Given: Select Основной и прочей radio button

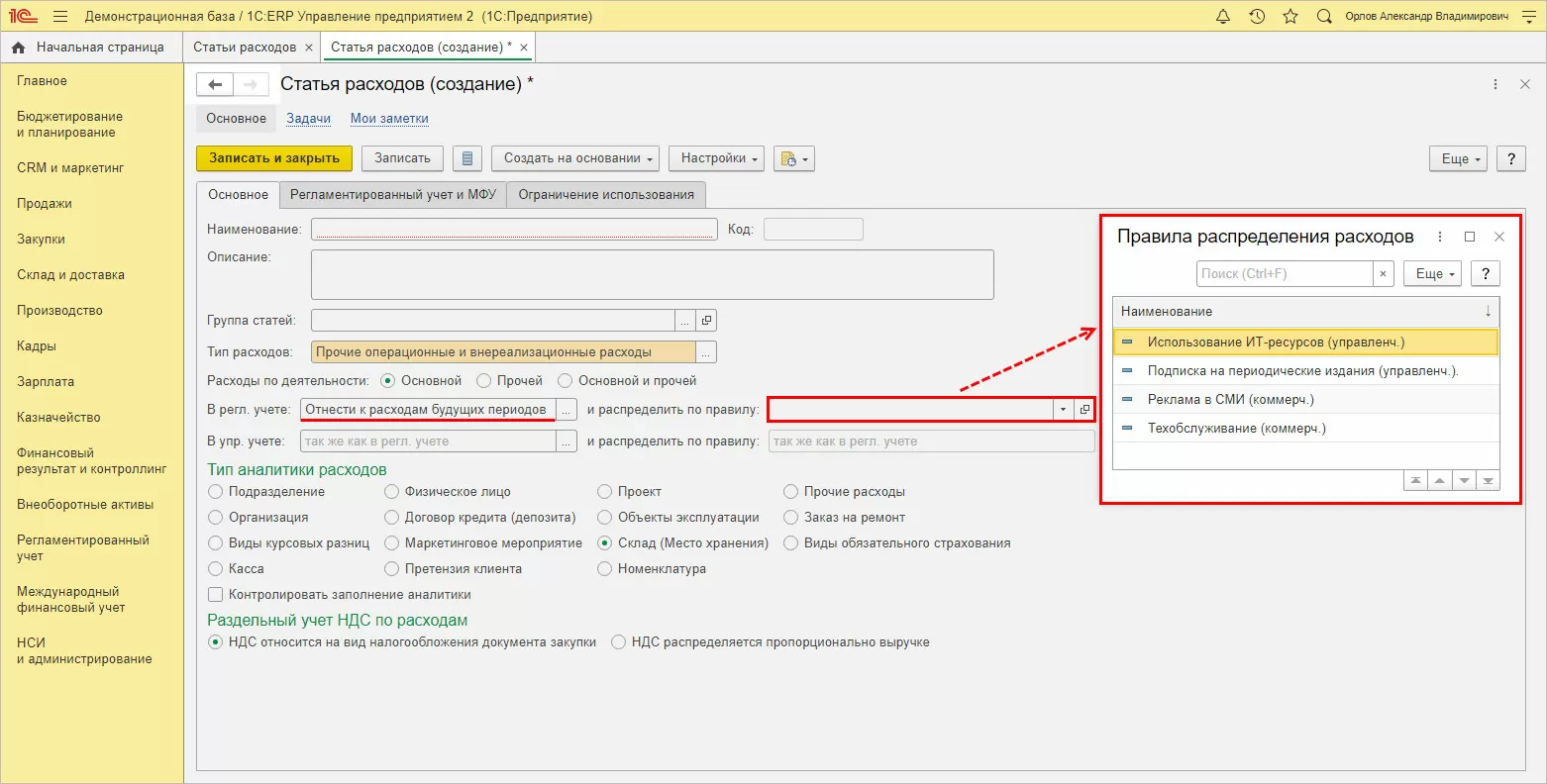Looking at the screenshot, I should click(565, 380).
